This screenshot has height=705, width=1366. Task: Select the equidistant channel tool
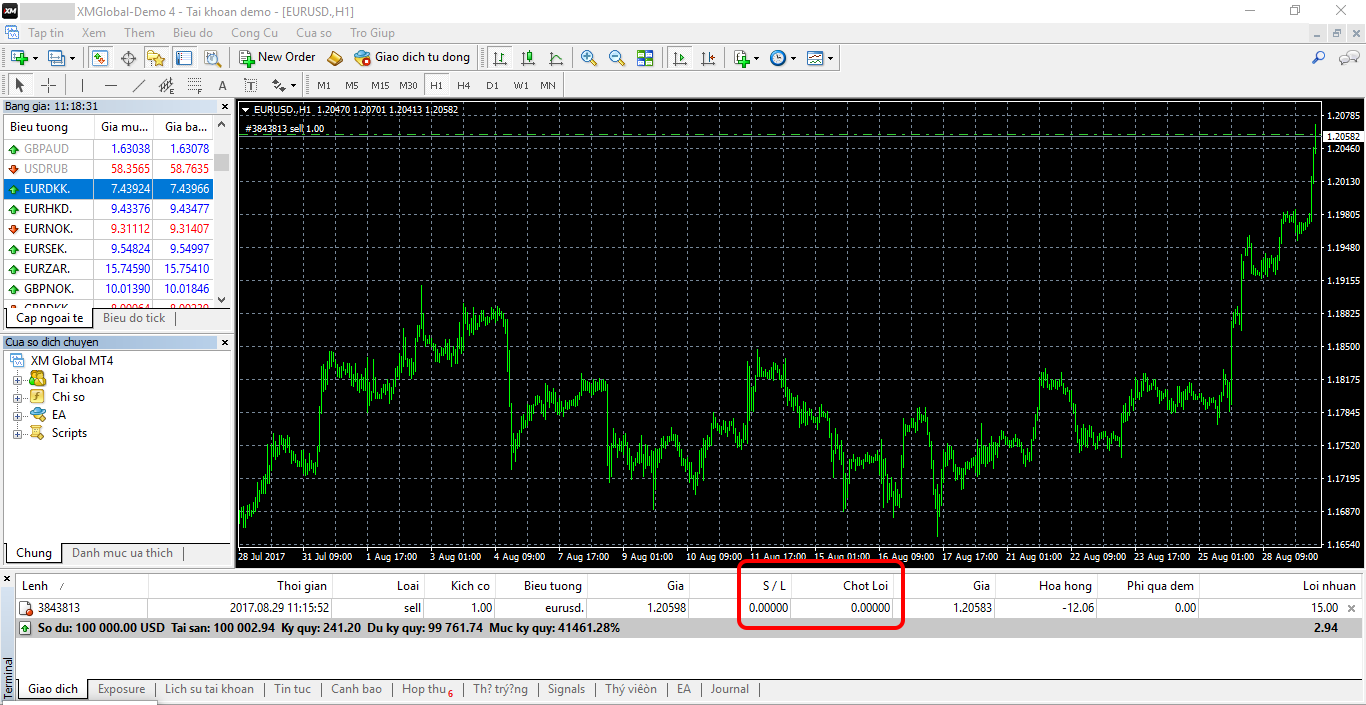[167, 85]
